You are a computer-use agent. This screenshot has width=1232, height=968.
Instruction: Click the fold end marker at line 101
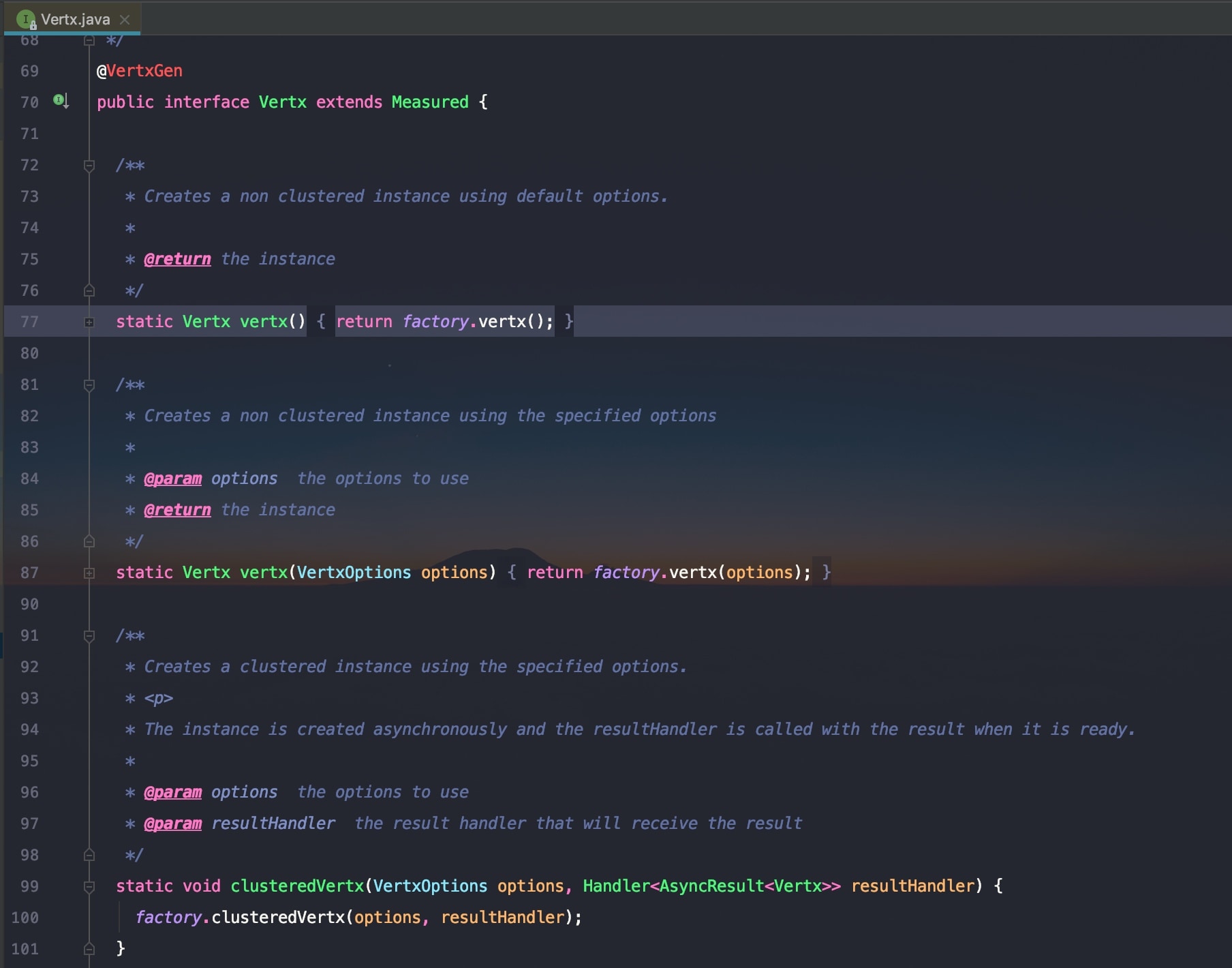(89, 949)
